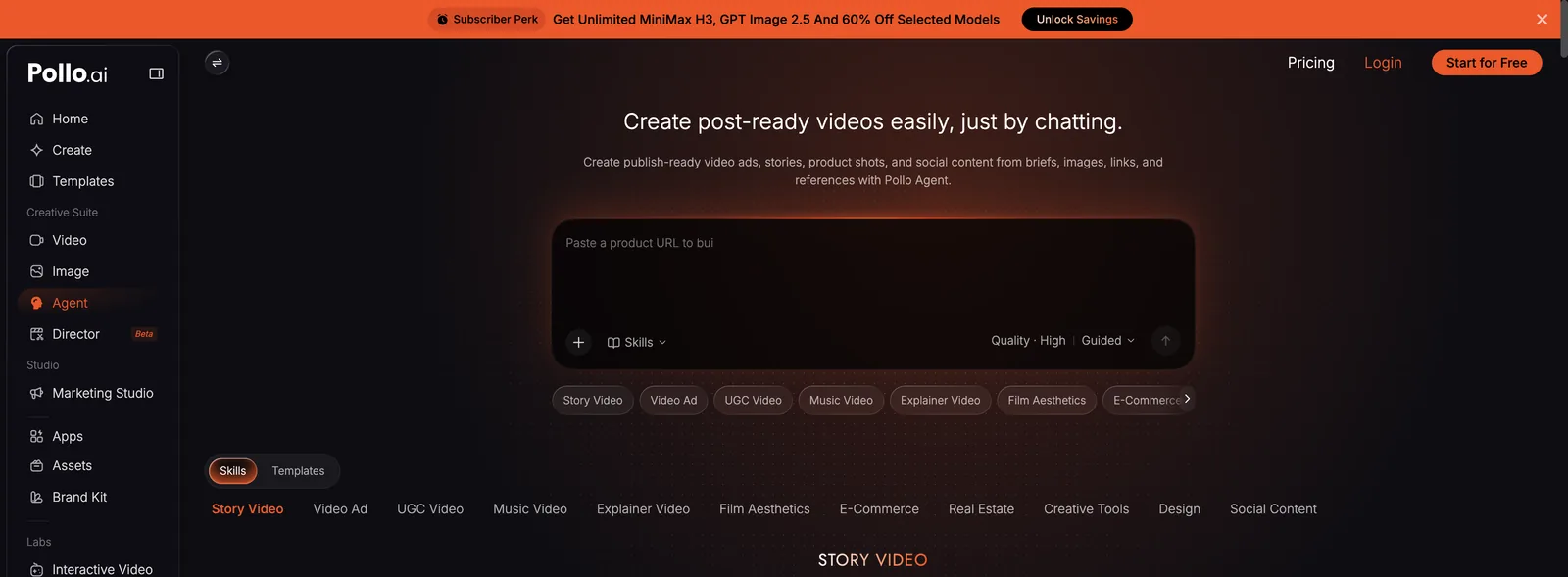Click the Story Video suggestion chip

click(593, 400)
